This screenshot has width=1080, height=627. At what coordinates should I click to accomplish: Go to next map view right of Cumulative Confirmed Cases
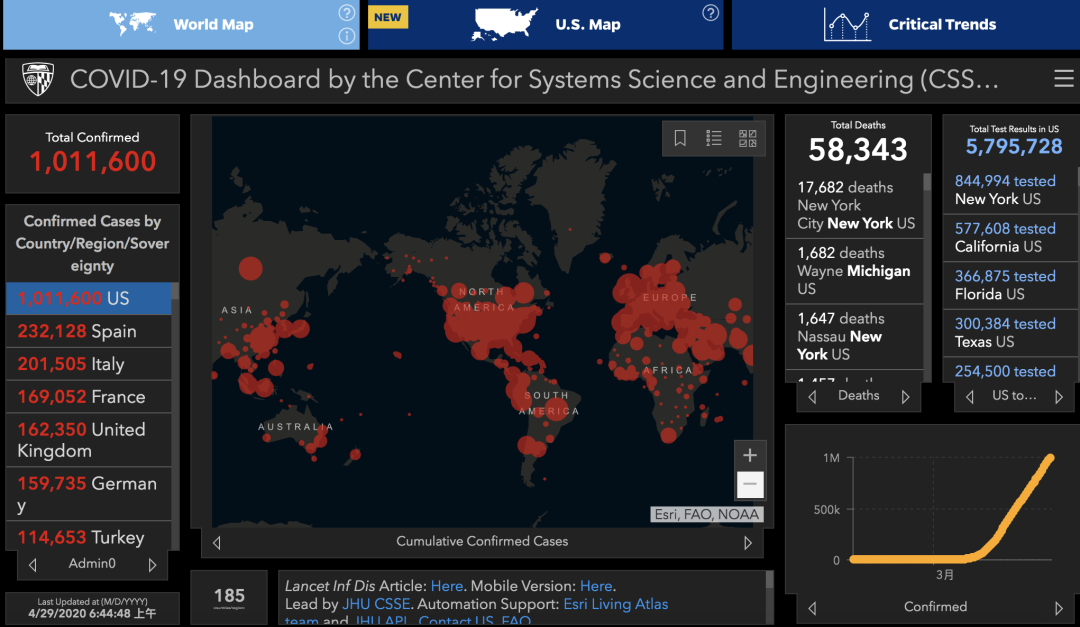click(x=748, y=543)
